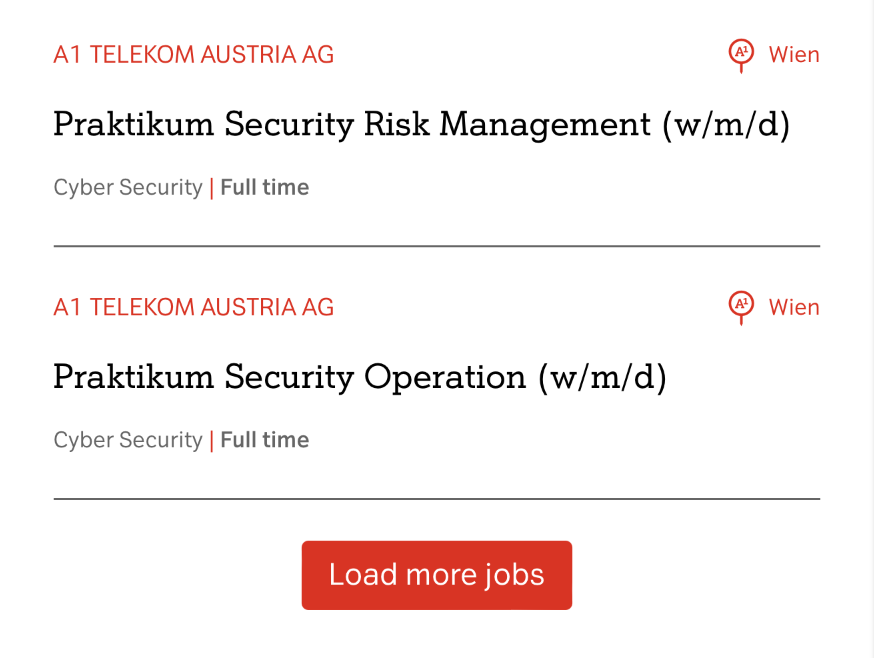Click Full time label under Security Operation job
Image resolution: width=874 pixels, height=658 pixels.
point(265,440)
